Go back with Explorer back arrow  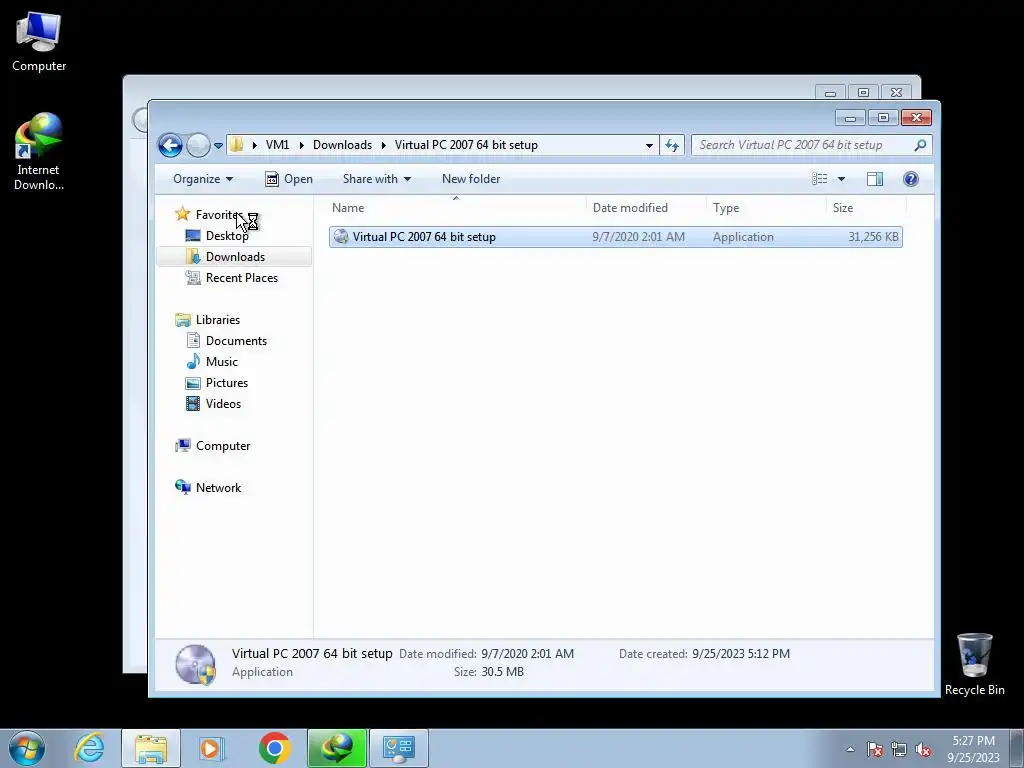[x=170, y=145]
